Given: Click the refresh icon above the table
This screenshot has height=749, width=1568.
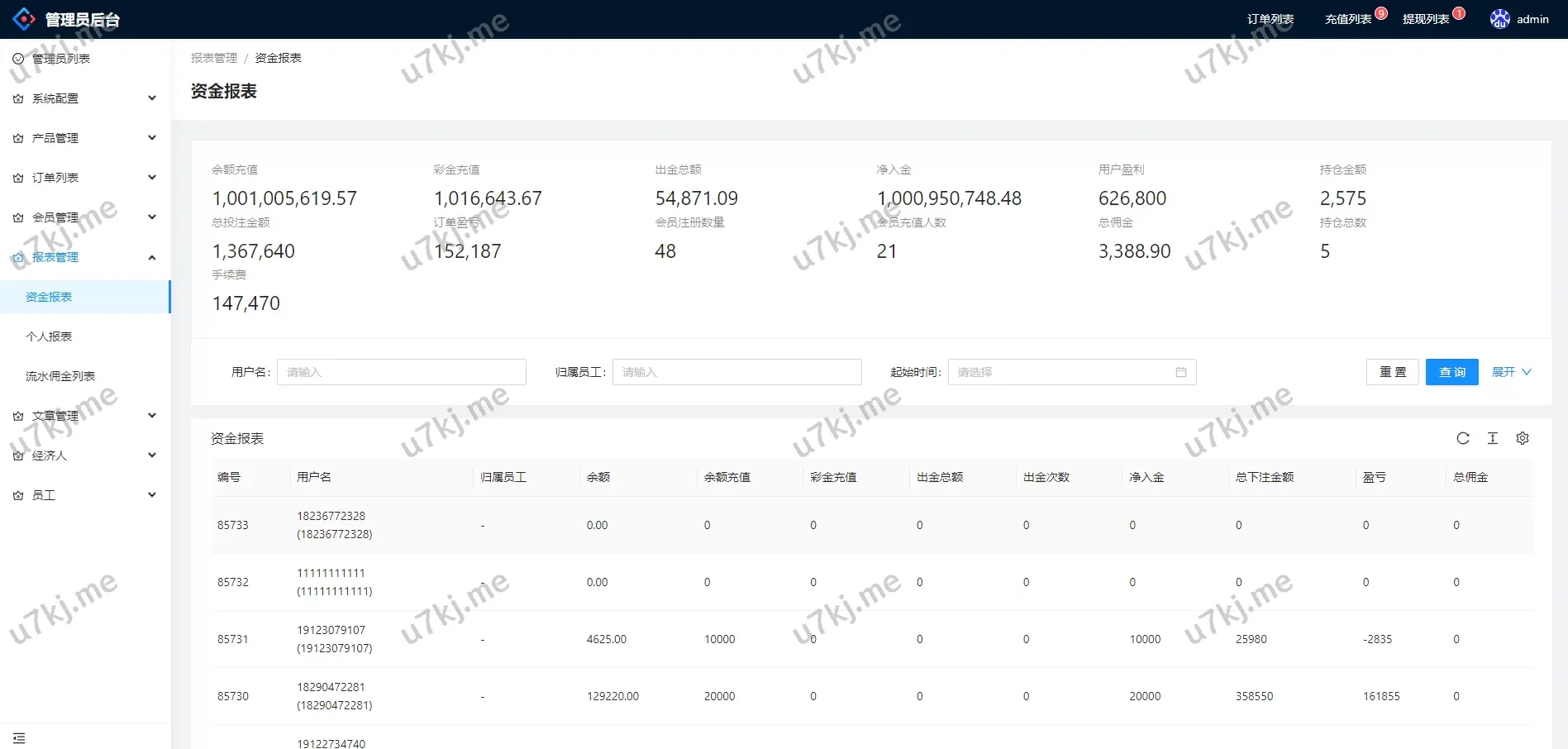Looking at the screenshot, I should (1462, 438).
